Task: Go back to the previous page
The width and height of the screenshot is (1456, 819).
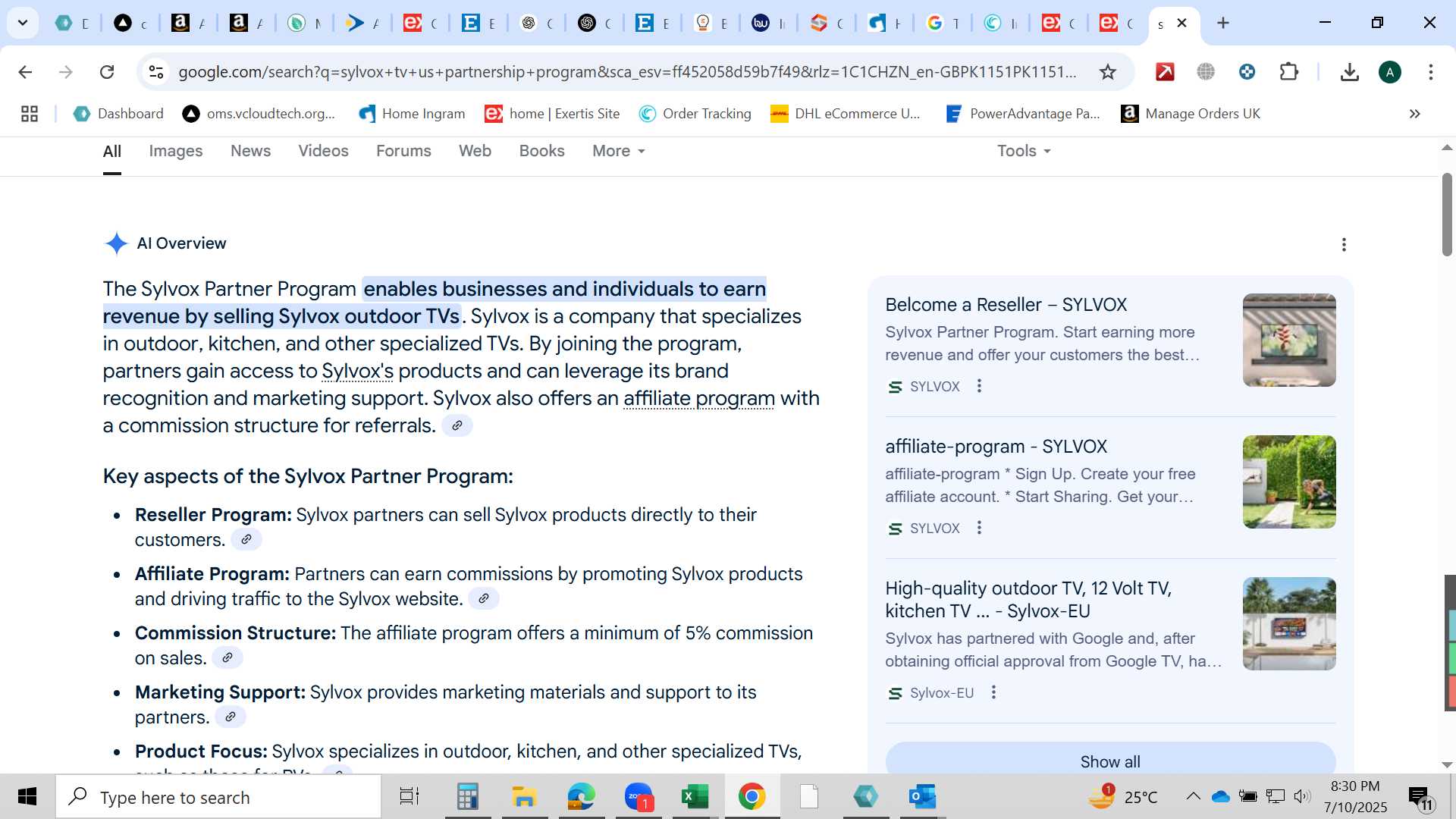Action: point(25,72)
